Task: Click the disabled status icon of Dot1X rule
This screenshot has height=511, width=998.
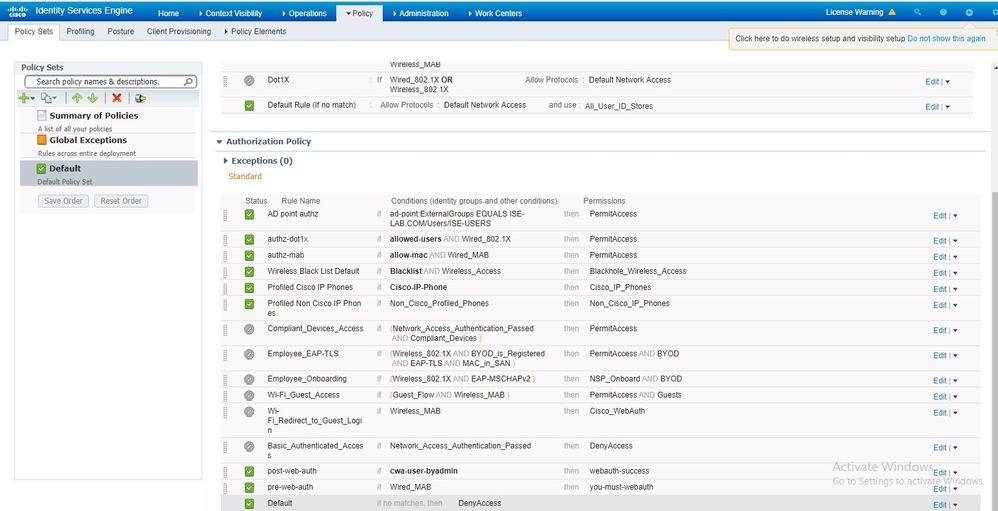Action: (249, 81)
